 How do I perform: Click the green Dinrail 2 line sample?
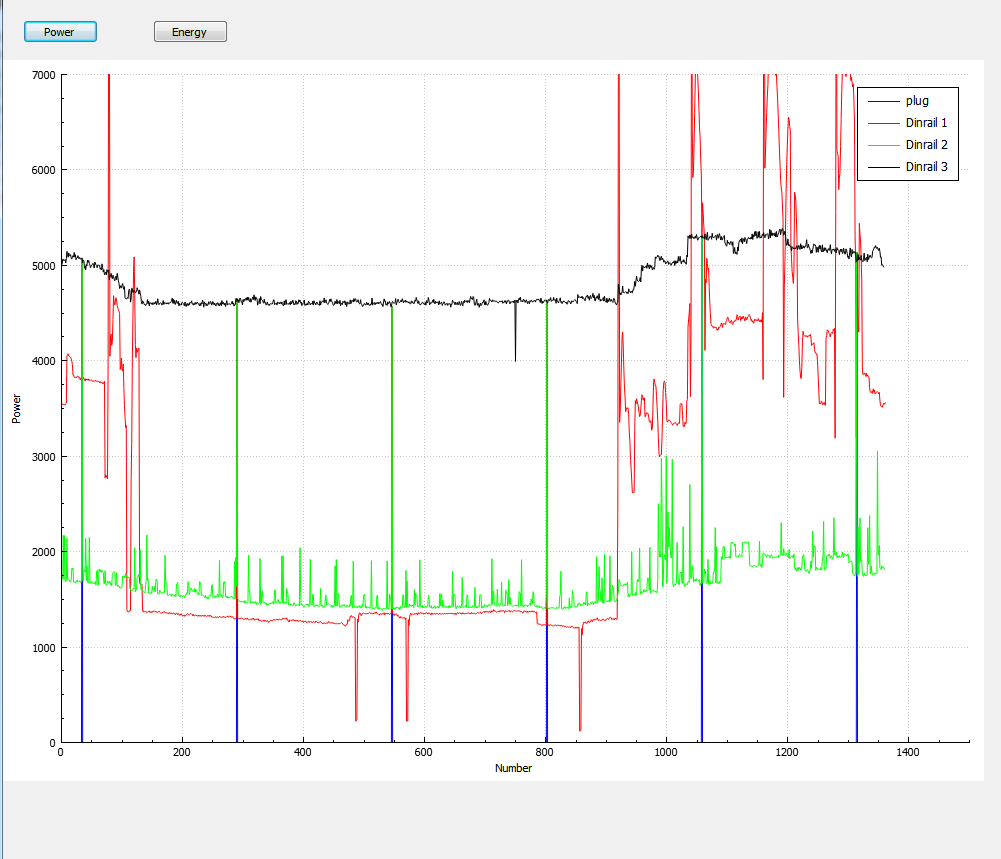pyautogui.click(x=884, y=146)
